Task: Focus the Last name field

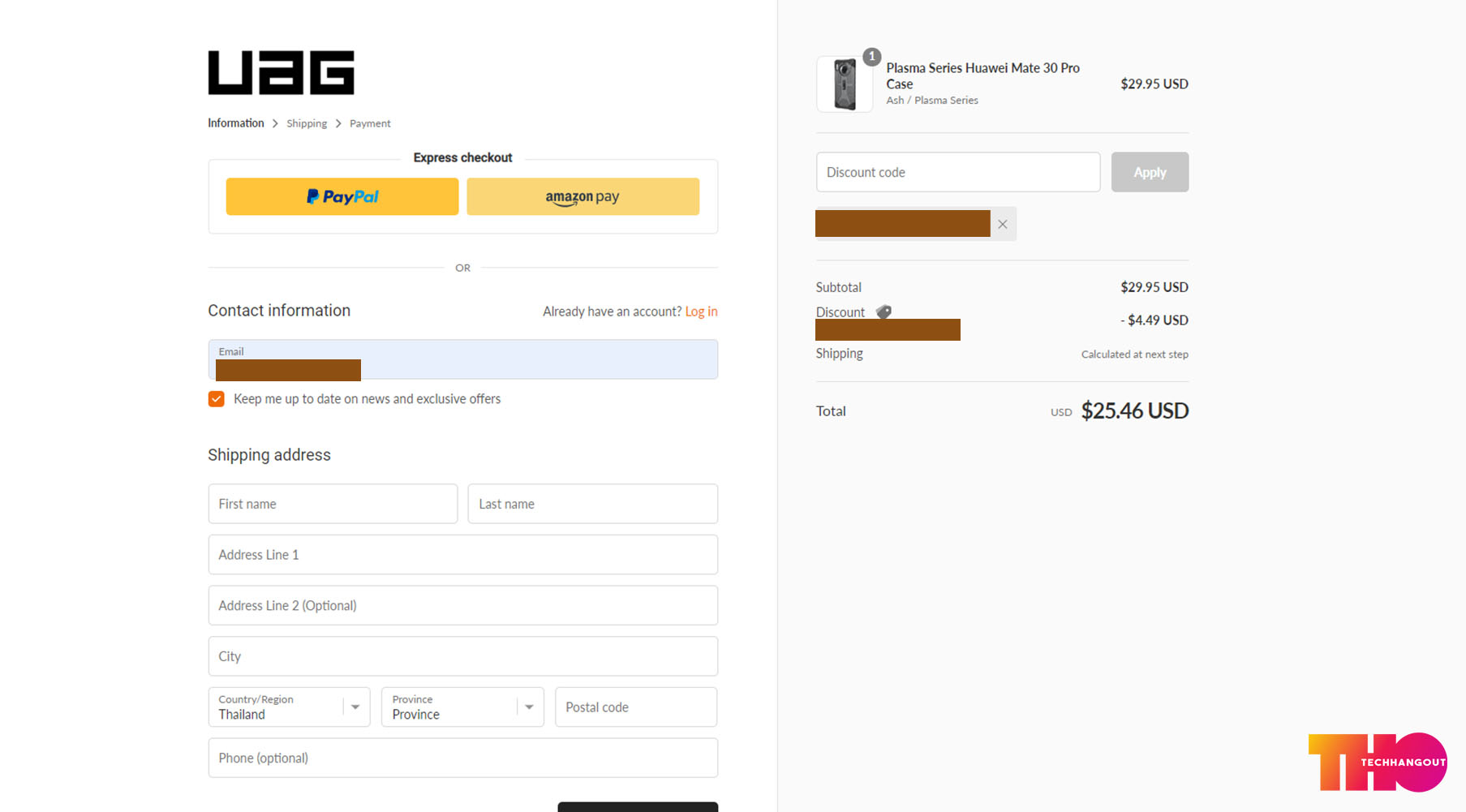Action: pos(592,504)
